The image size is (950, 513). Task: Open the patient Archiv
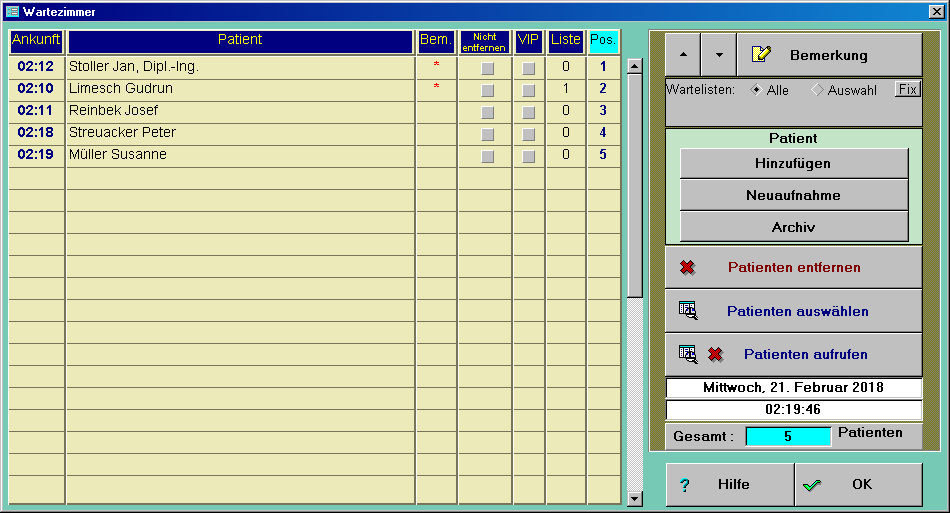pos(794,227)
